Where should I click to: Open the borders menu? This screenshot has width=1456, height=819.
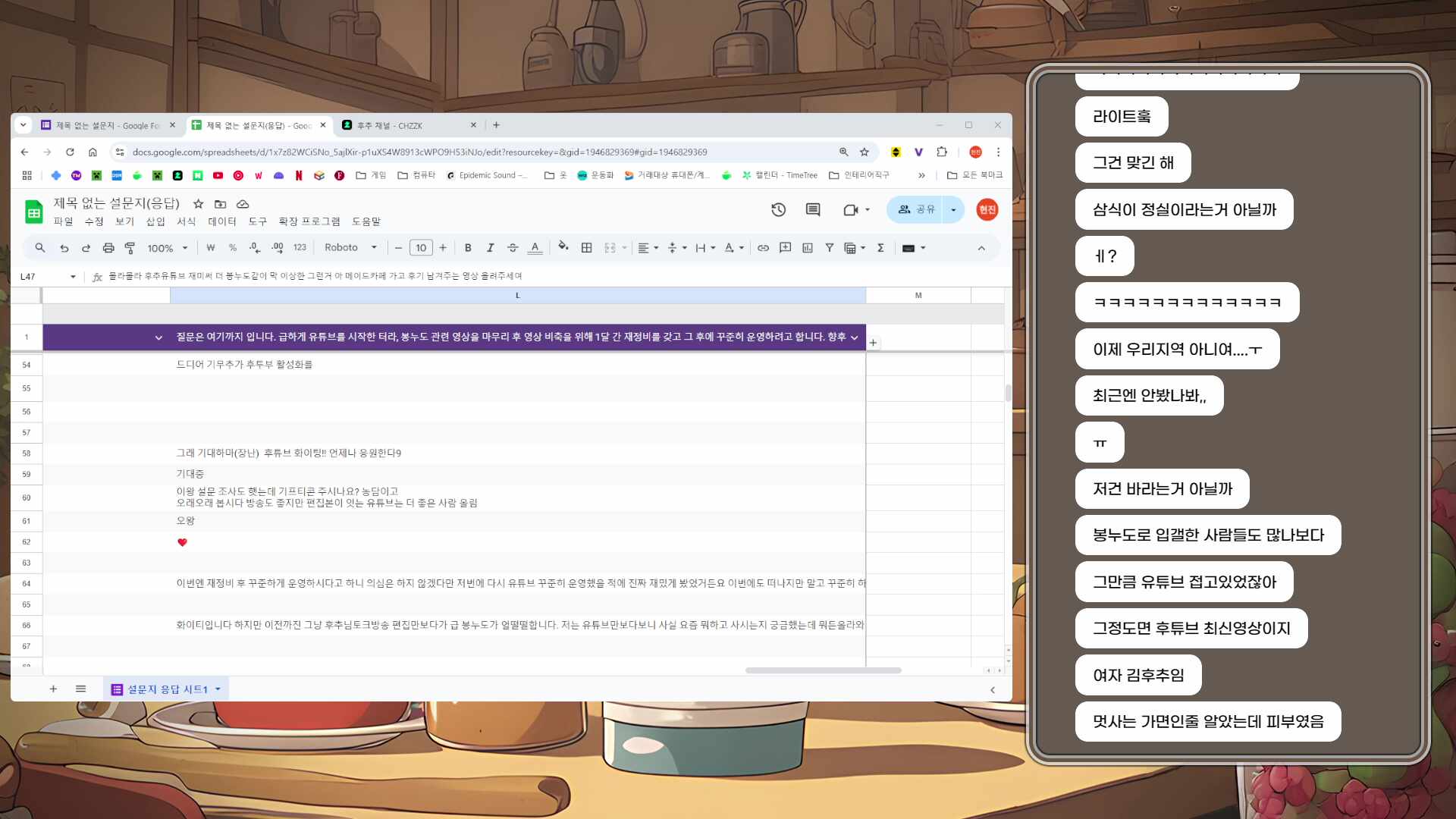click(586, 248)
